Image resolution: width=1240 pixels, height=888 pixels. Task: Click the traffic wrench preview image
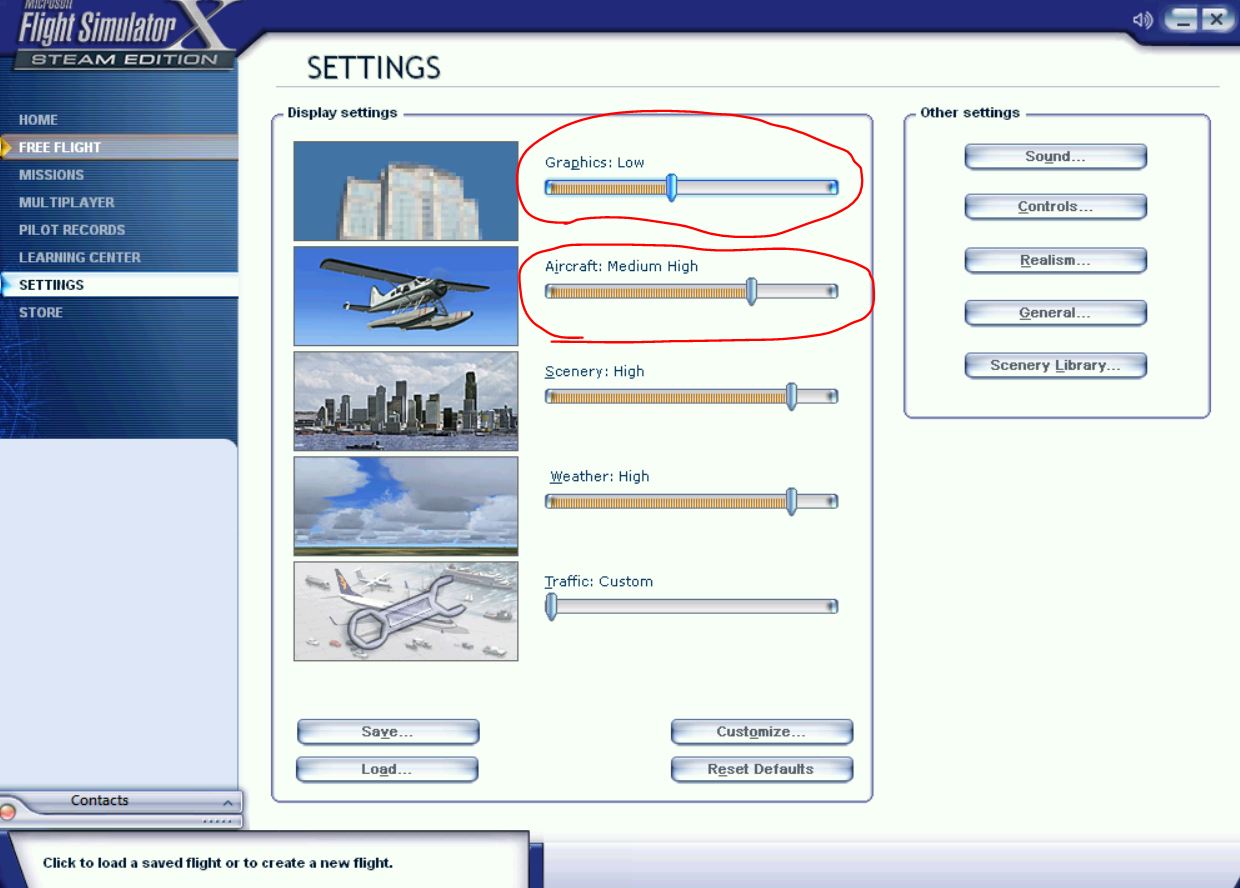tap(406, 611)
